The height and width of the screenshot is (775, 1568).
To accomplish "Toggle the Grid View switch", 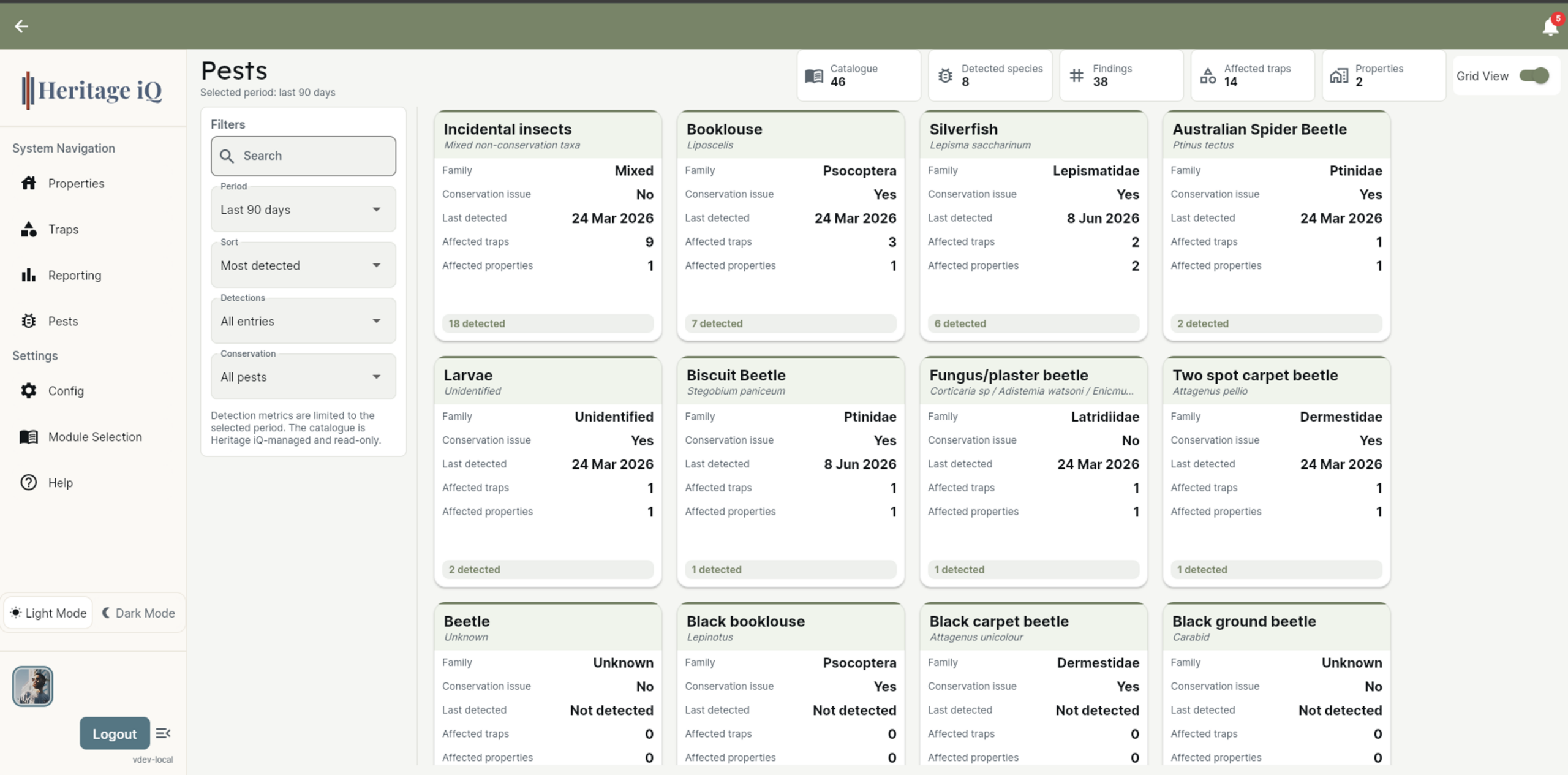I will [x=1534, y=76].
